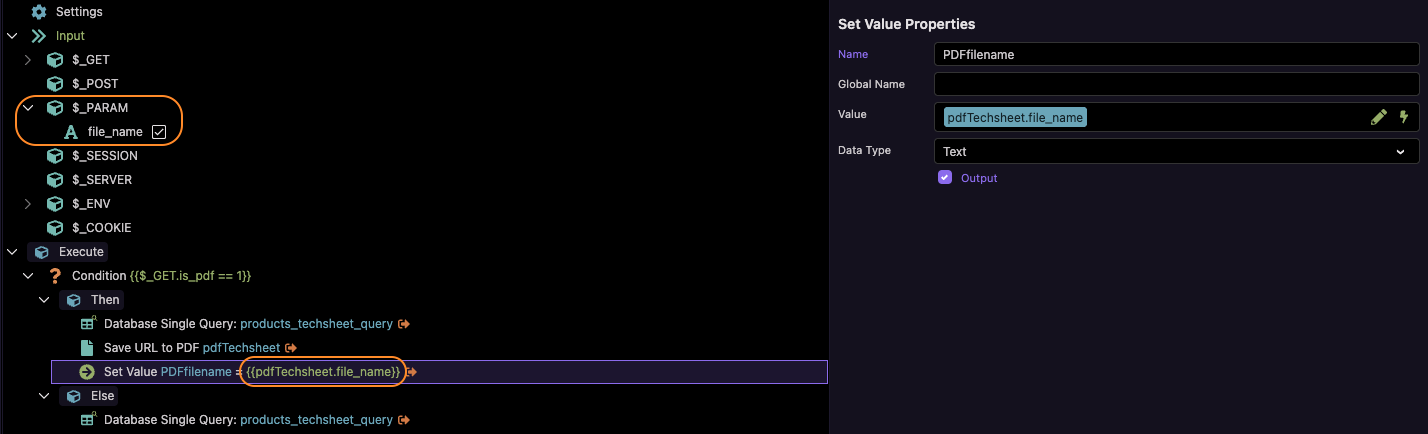Click the Condition question mark icon
The width and height of the screenshot is (1428, 434).
click(56, 276)
